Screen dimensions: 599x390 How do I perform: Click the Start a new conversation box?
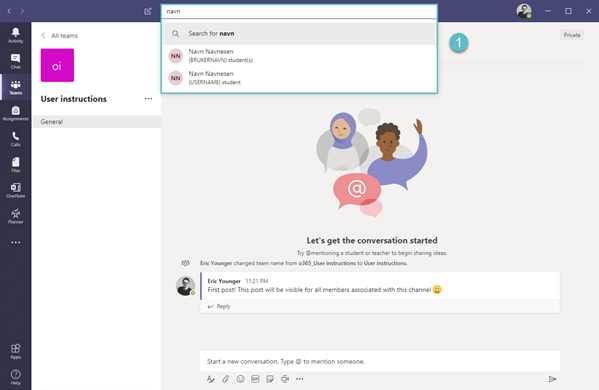click(x=380, y=361)
